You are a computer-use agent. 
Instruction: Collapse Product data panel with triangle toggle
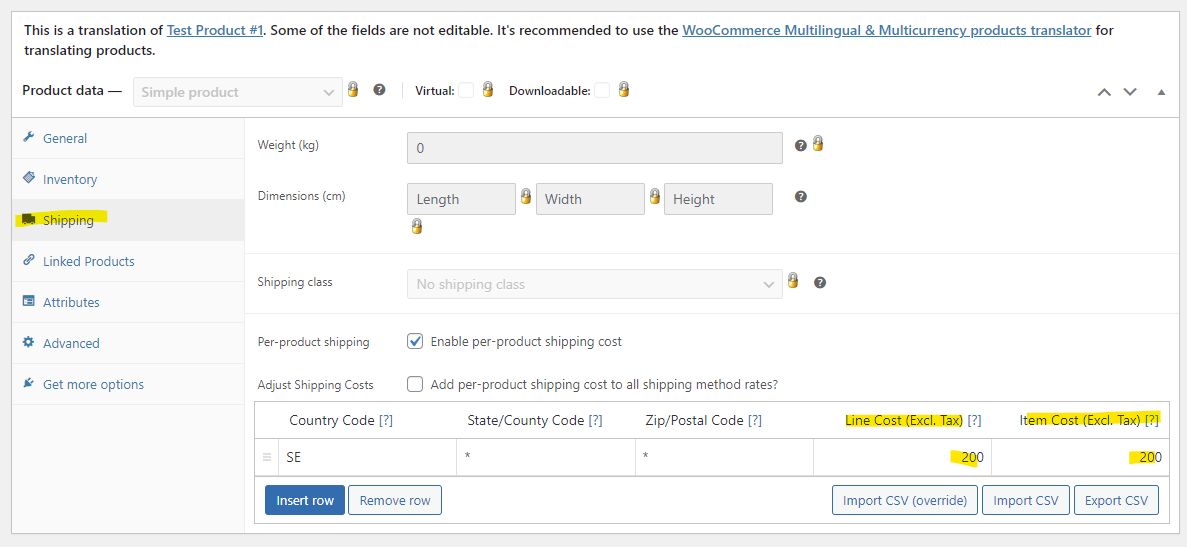[x=1161, y=92]
